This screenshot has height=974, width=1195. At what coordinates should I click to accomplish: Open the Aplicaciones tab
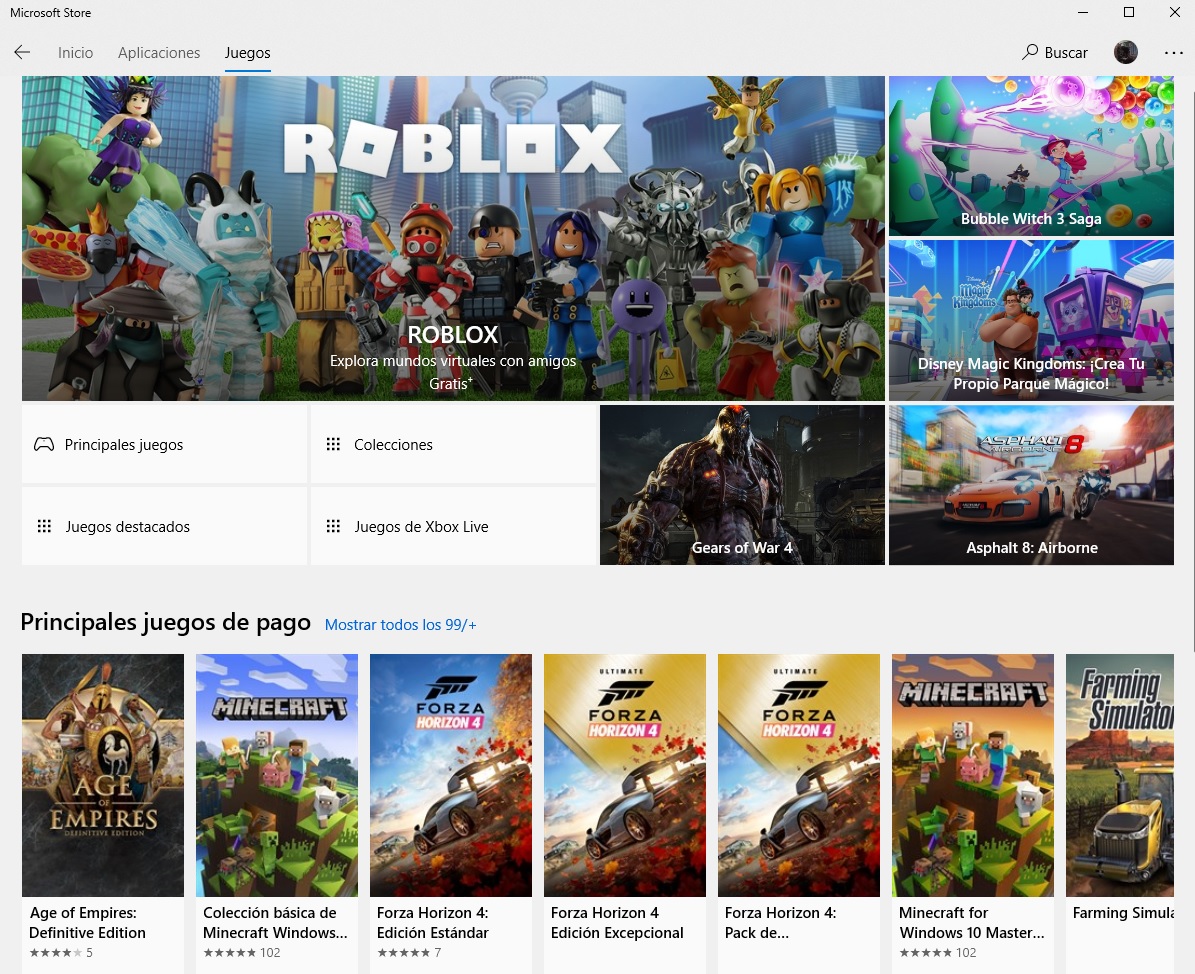click(158, 52)
